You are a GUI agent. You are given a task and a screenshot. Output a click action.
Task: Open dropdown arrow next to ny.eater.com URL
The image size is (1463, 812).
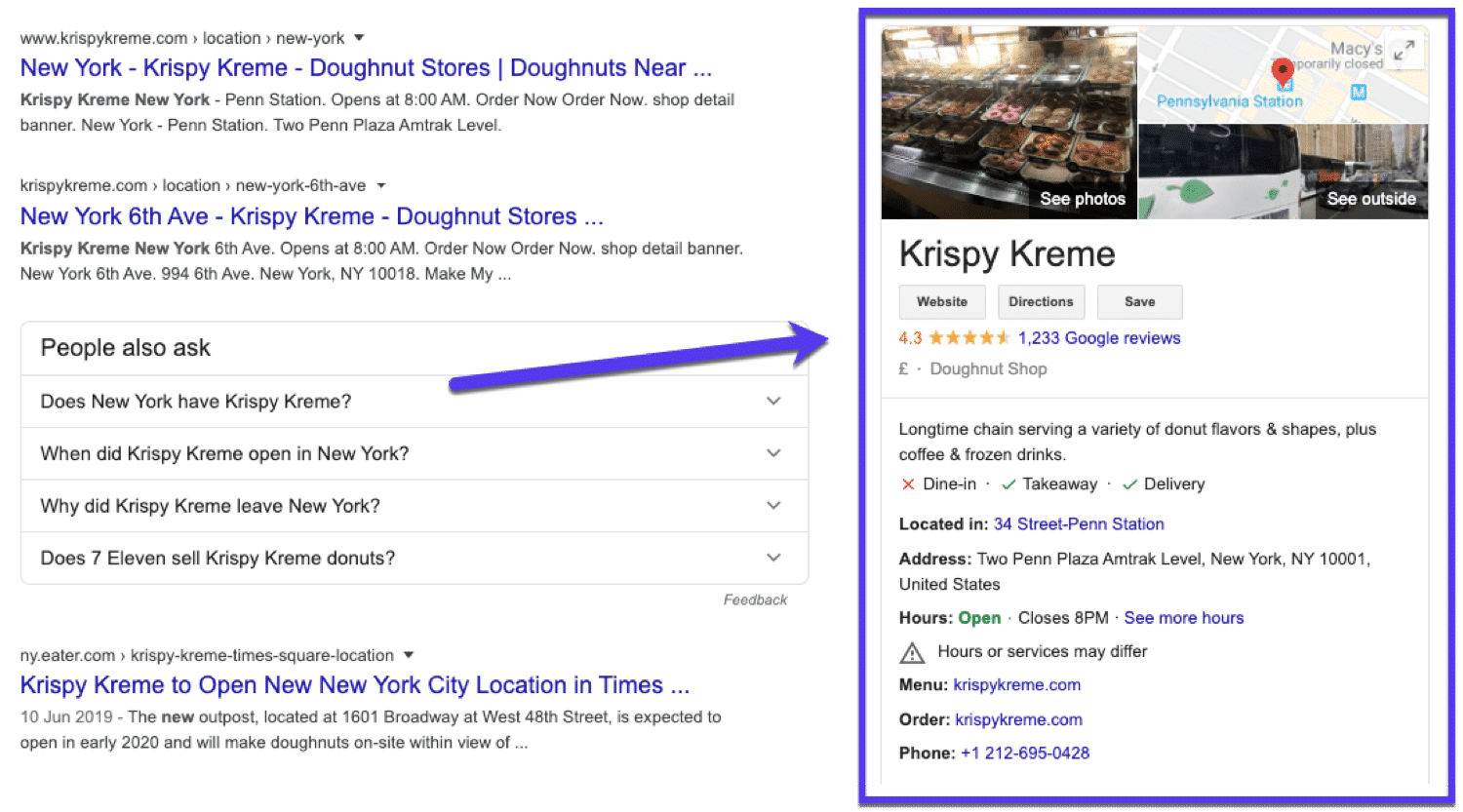[x=409, y=655]
